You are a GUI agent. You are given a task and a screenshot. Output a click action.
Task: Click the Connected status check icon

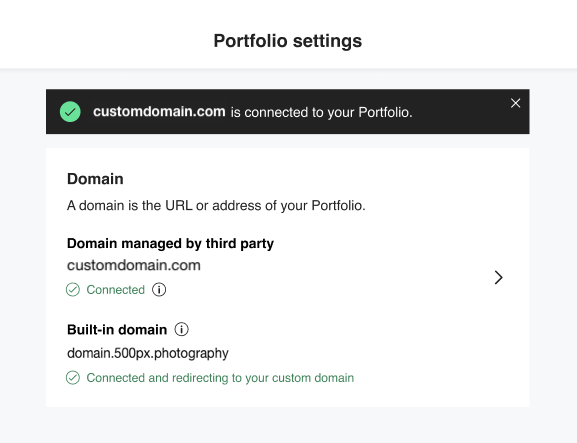(x=73, y=290)
